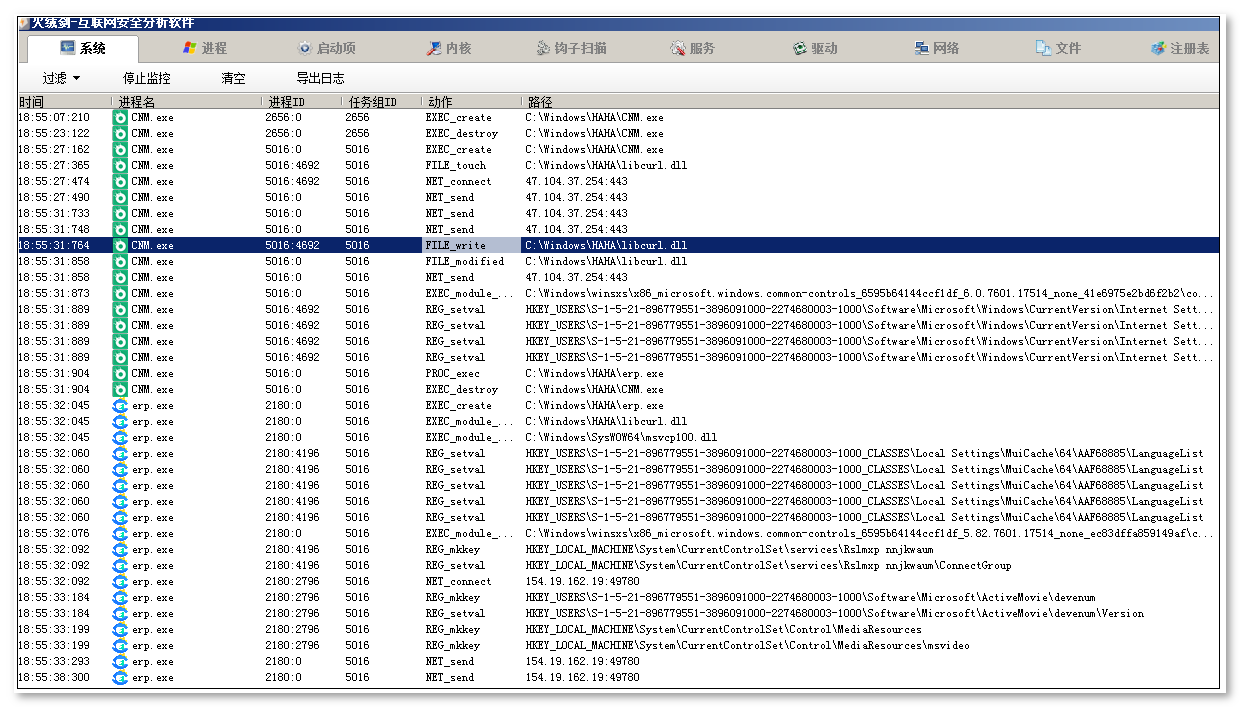Open the 文件 tab
The image size is (1240, 707).
[x=1058, y=48]
